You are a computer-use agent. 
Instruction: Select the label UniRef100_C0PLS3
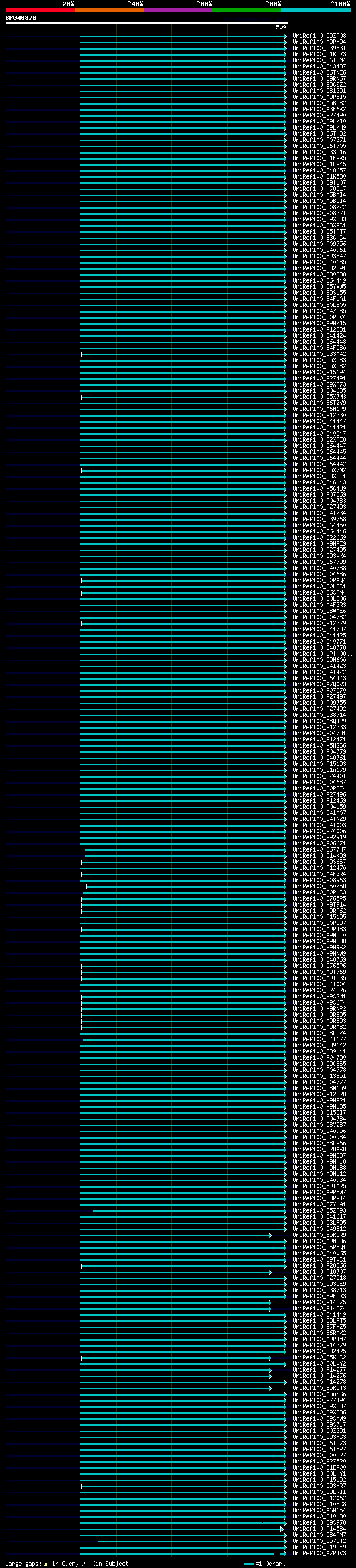(319, 892)
